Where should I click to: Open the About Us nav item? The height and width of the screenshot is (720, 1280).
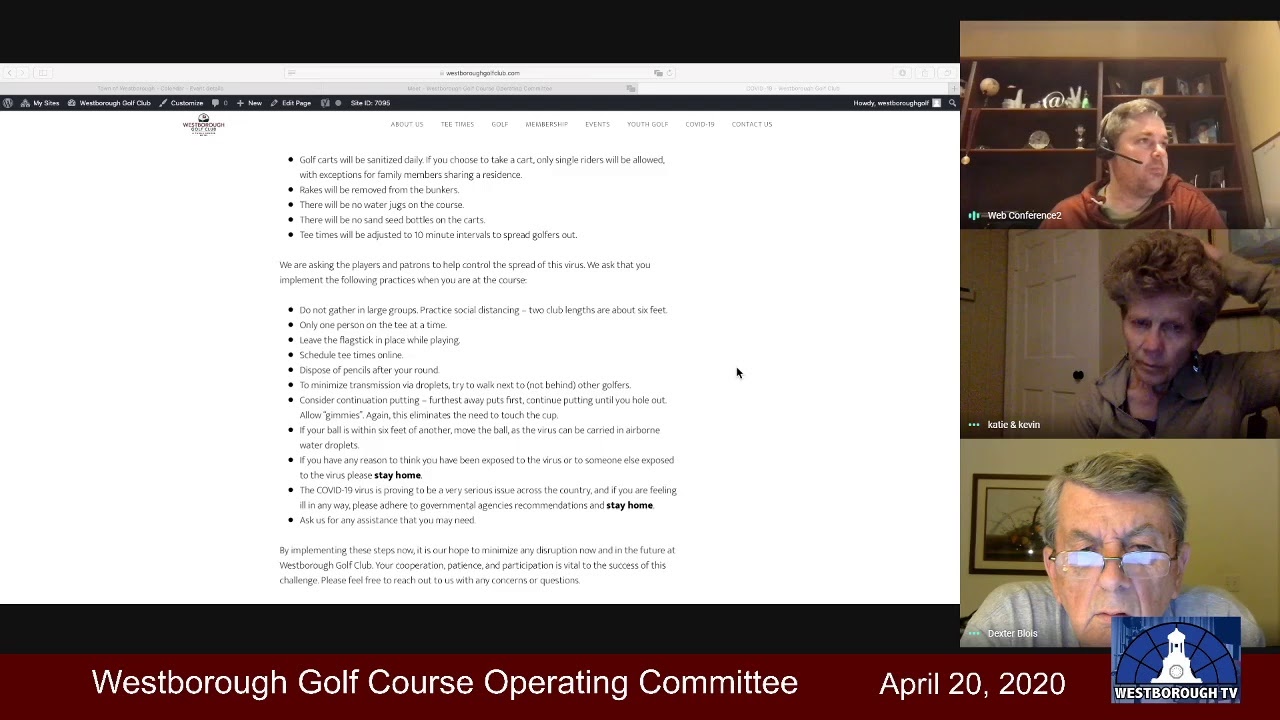point(407,124)
